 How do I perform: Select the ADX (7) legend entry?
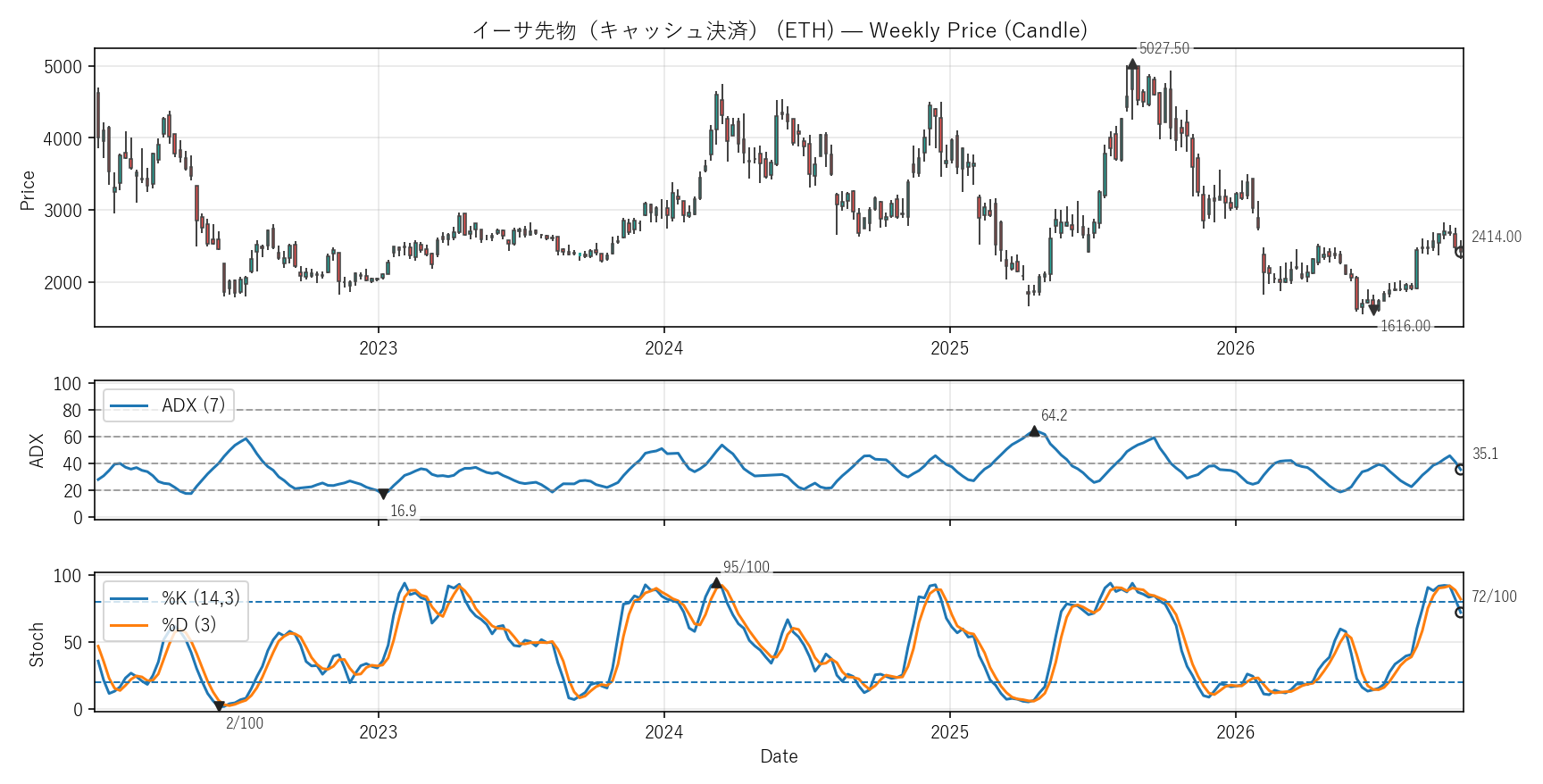pyautogui.click(x=169, y=405)
